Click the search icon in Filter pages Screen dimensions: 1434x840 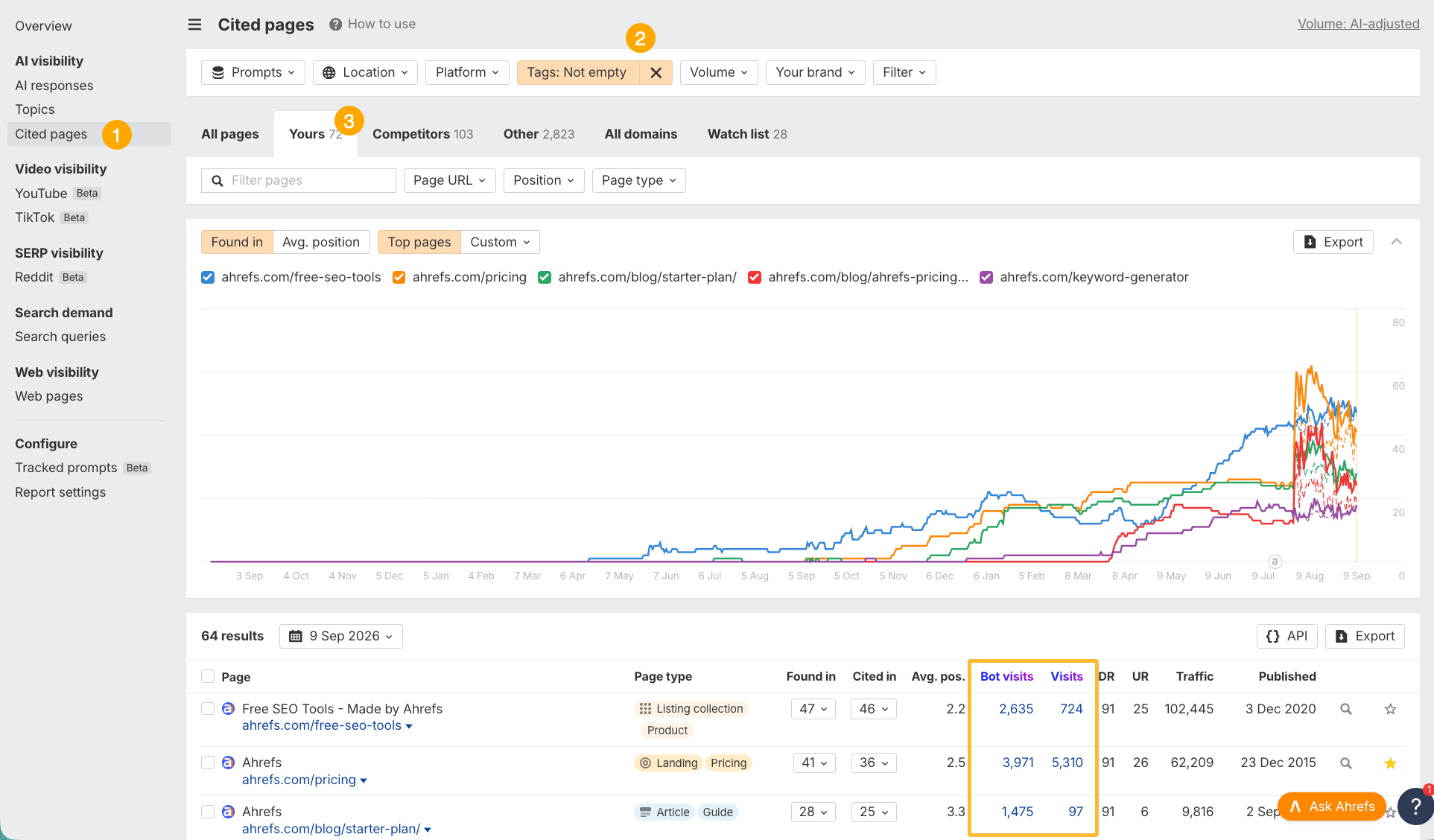[x=218, y=180]
